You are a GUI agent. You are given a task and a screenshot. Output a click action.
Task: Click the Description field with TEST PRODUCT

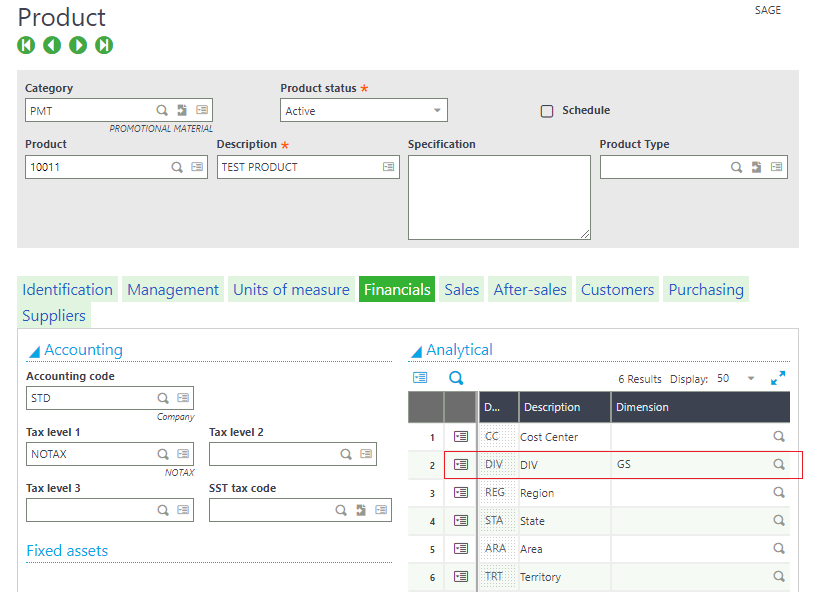[308, 167]
